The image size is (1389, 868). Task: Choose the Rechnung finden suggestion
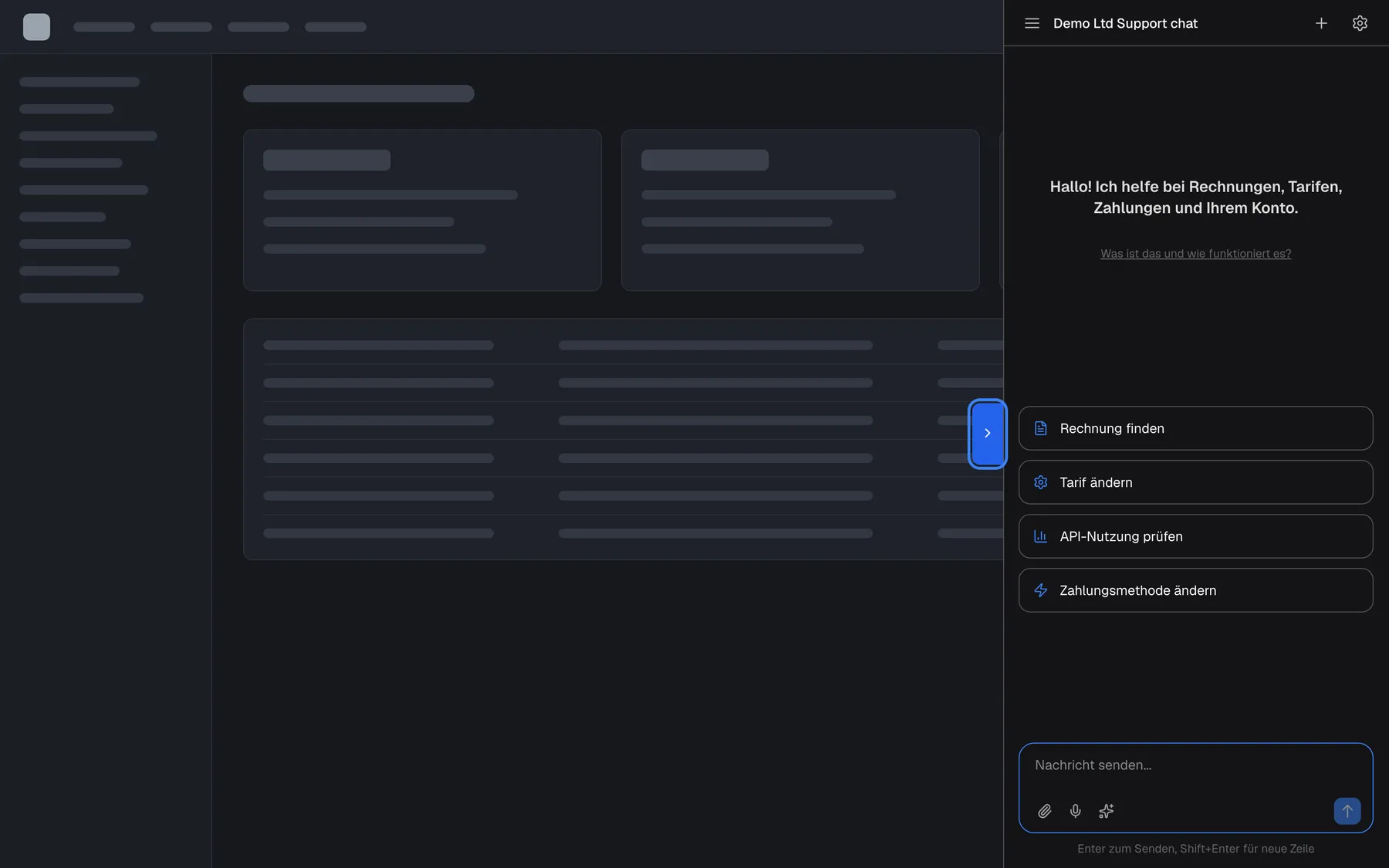[x=1195, y=428]
